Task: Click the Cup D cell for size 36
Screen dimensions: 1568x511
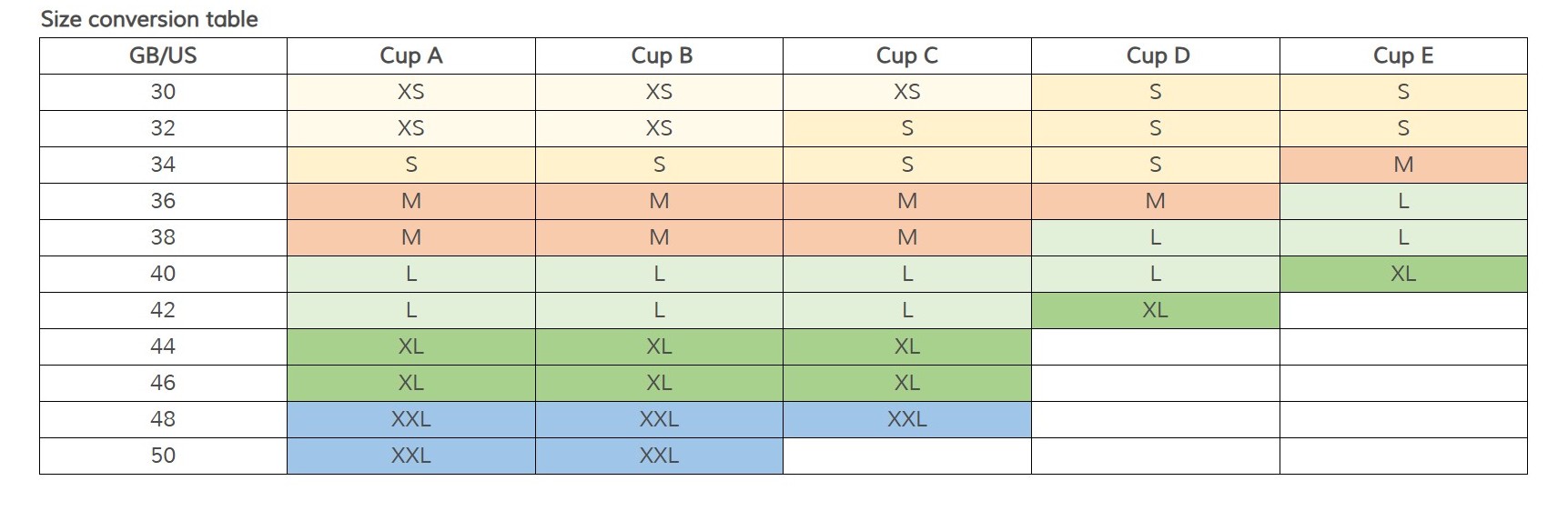Action: (1155, 201)
